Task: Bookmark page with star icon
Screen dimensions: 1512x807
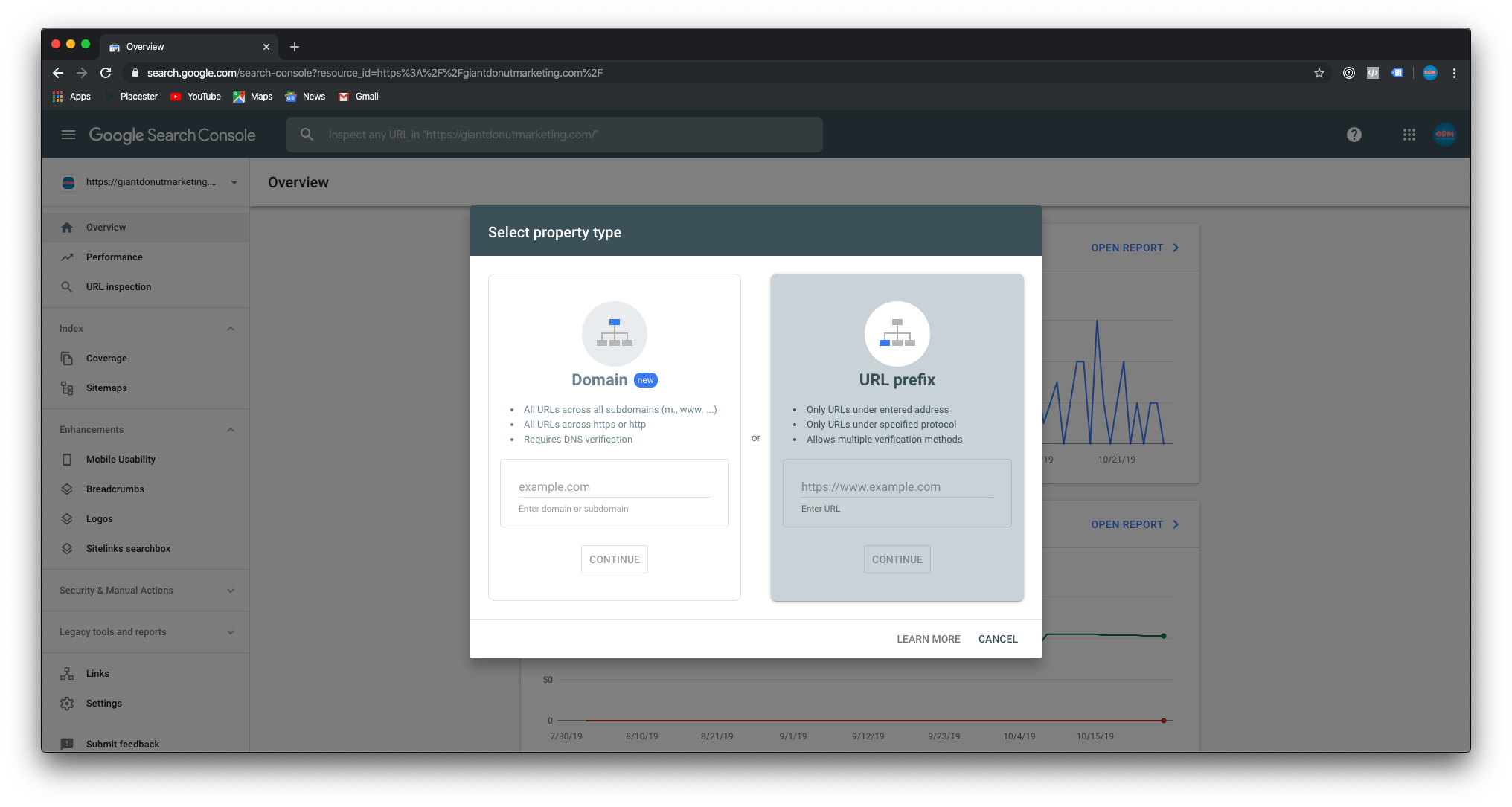Action: click(x=1319, y=73)
